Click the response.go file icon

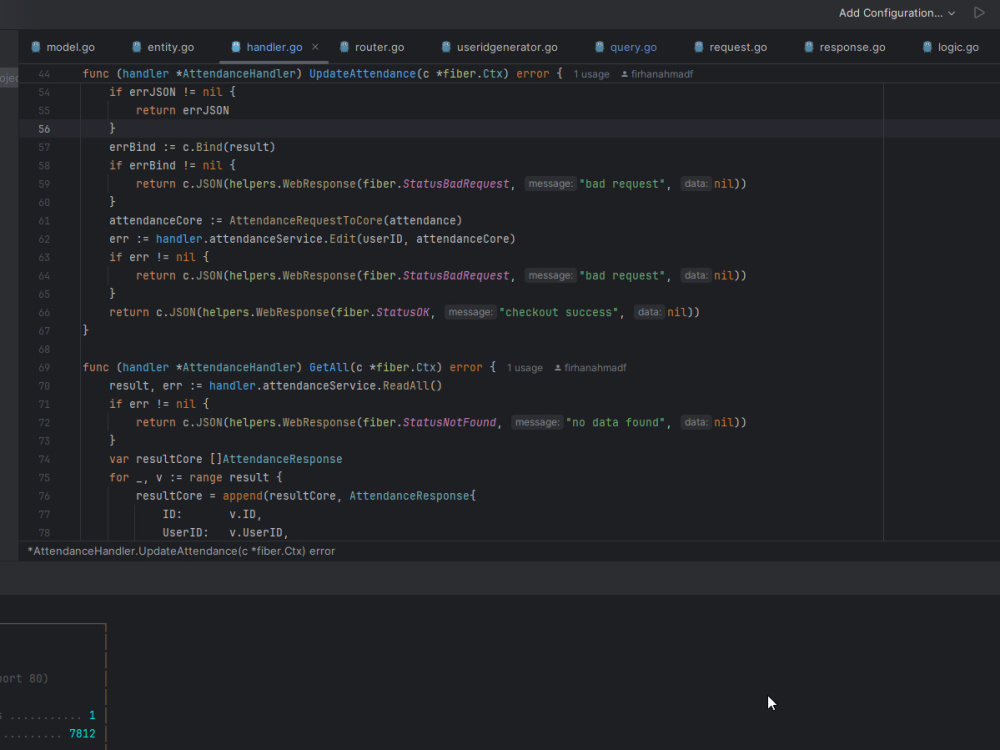(x=809, y=47)
